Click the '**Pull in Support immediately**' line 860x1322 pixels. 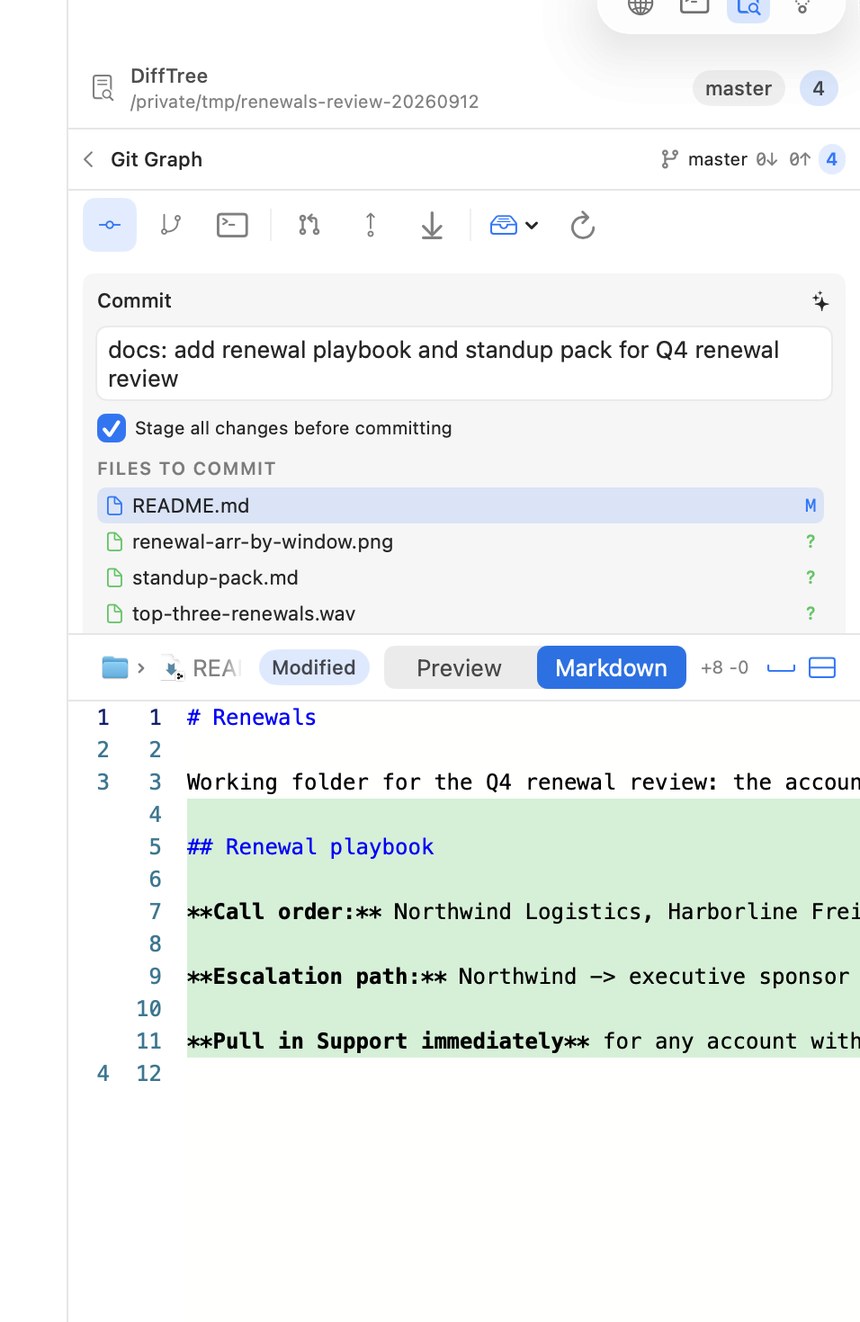pos(523,1041)
